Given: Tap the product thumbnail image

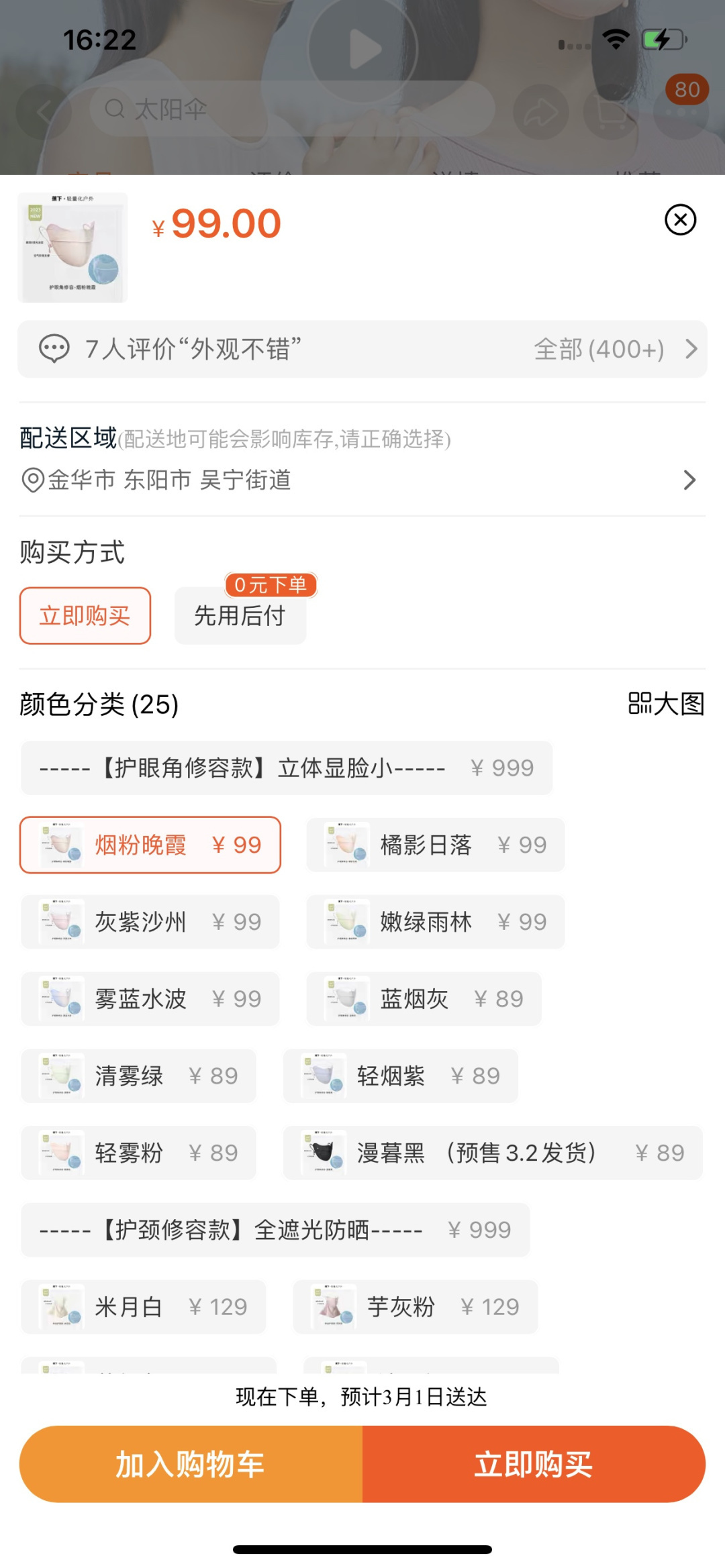Looking at the screenshot, I should coord(72,248).
